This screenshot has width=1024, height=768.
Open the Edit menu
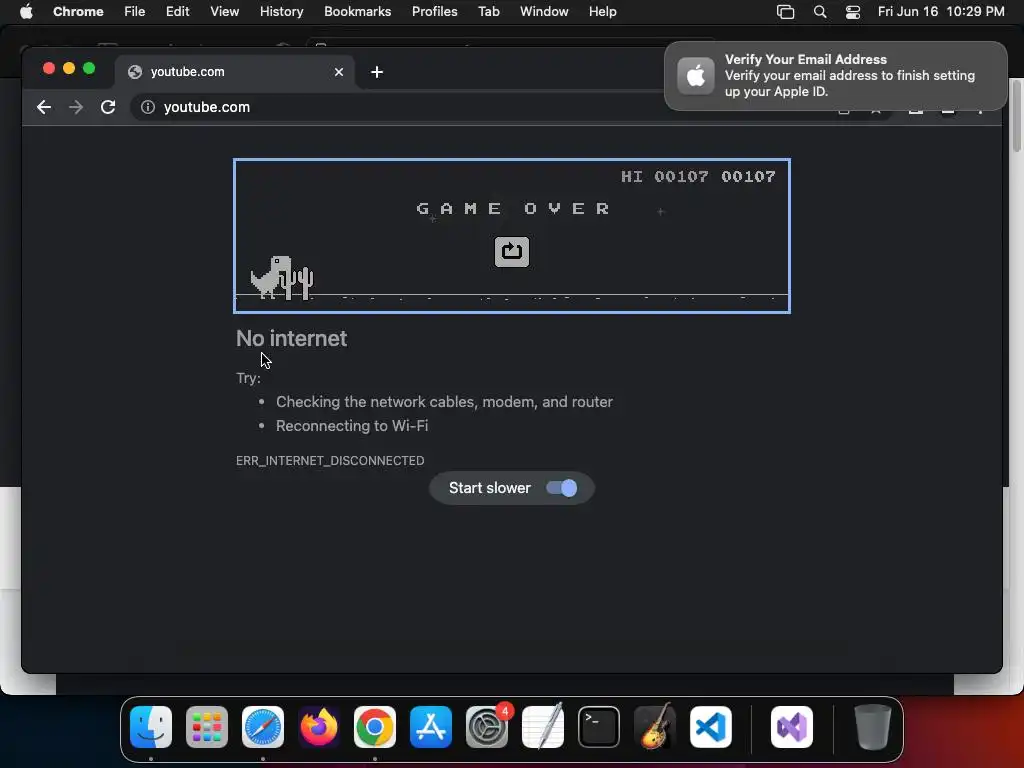[x=177, y=11]
